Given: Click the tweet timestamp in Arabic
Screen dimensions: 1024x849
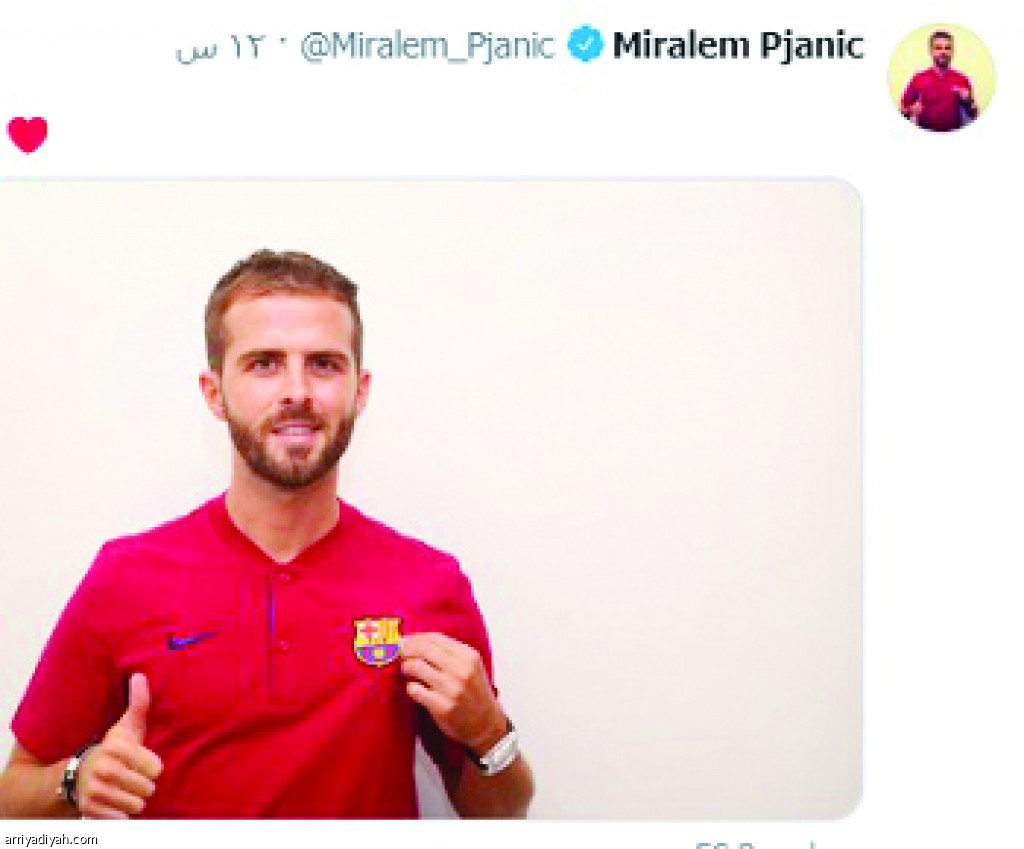Looking at the screenshot, I should coord(221,49).
